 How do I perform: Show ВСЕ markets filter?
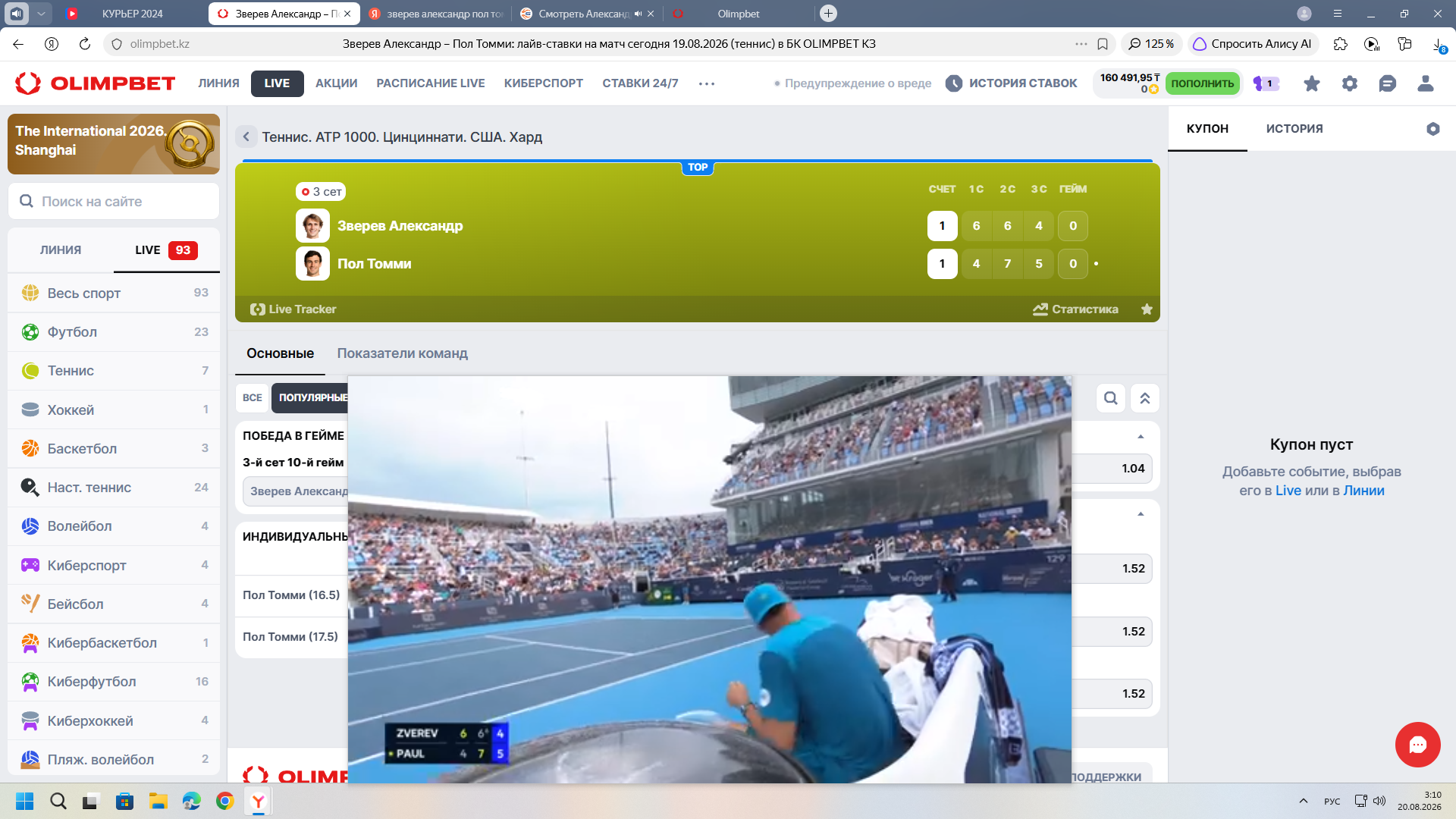pos(253,398)
